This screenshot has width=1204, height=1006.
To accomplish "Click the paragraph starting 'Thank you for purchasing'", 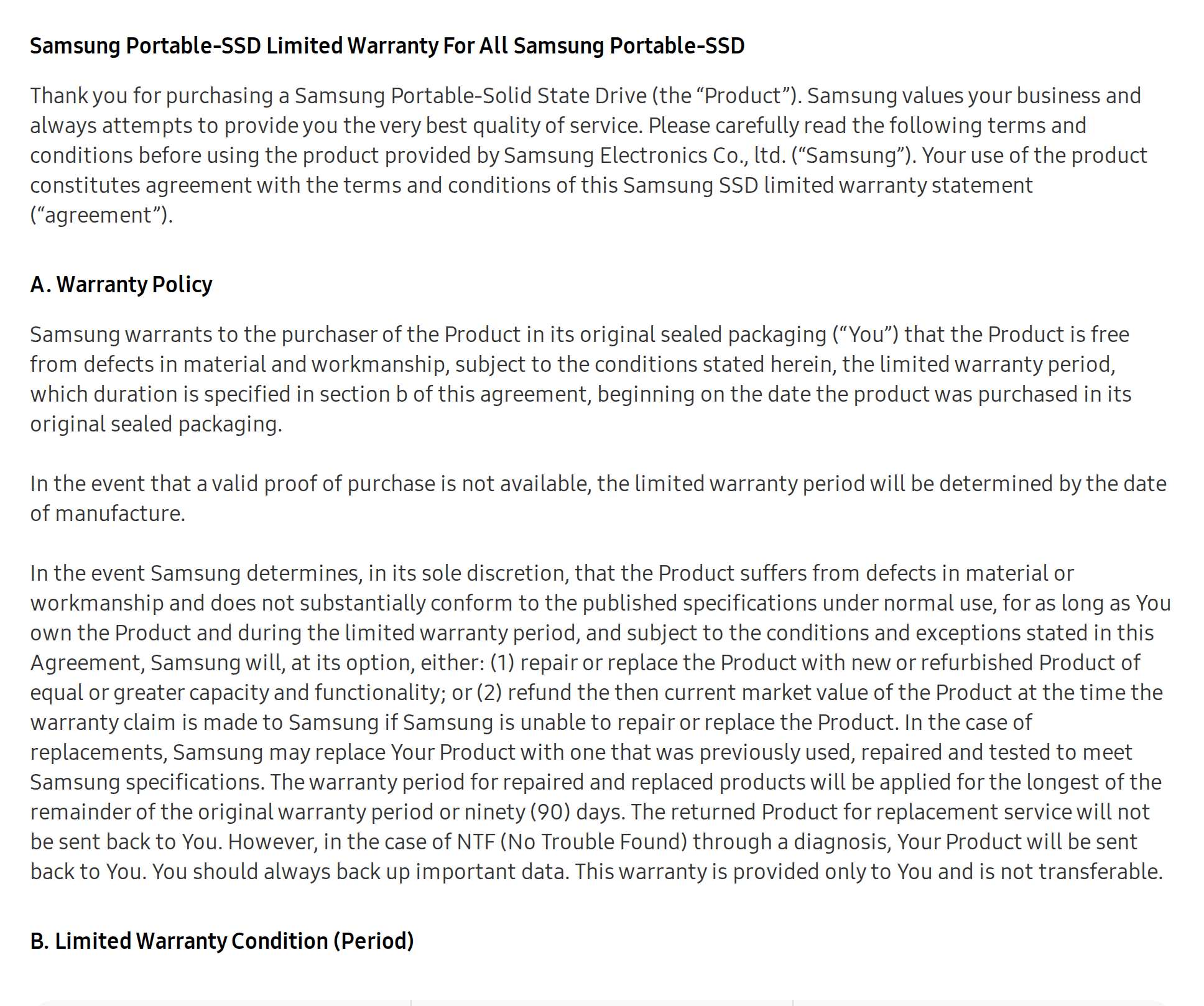I will pyautogui.click(x=588, y=155).
